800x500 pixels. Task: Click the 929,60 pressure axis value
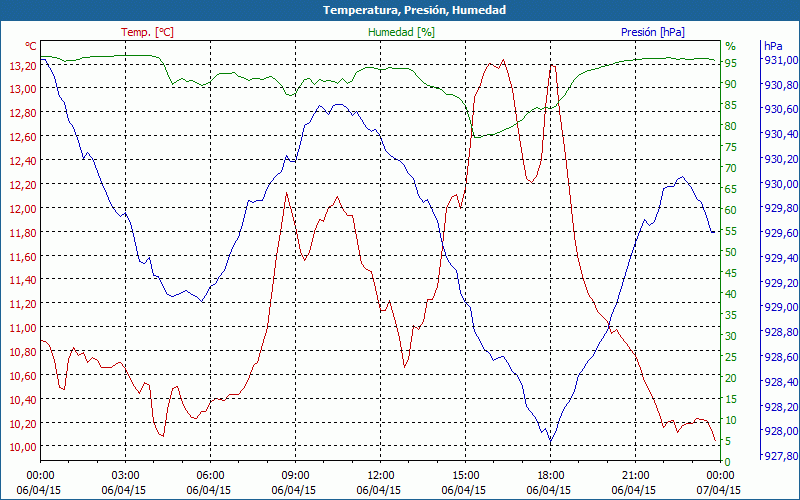pos(780,233)
